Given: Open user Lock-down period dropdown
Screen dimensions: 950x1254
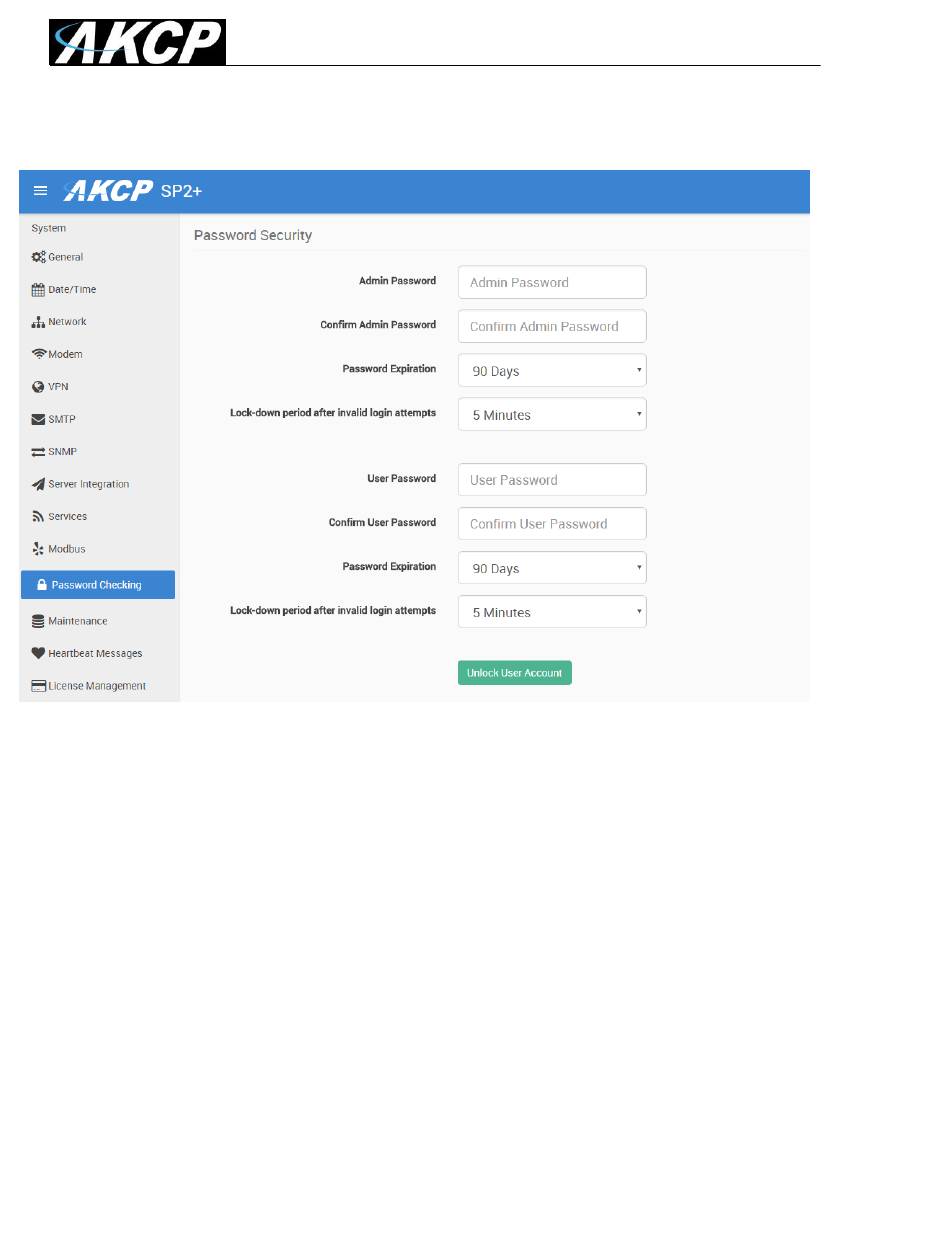Looking at the screenshot, I should point(552,612).
